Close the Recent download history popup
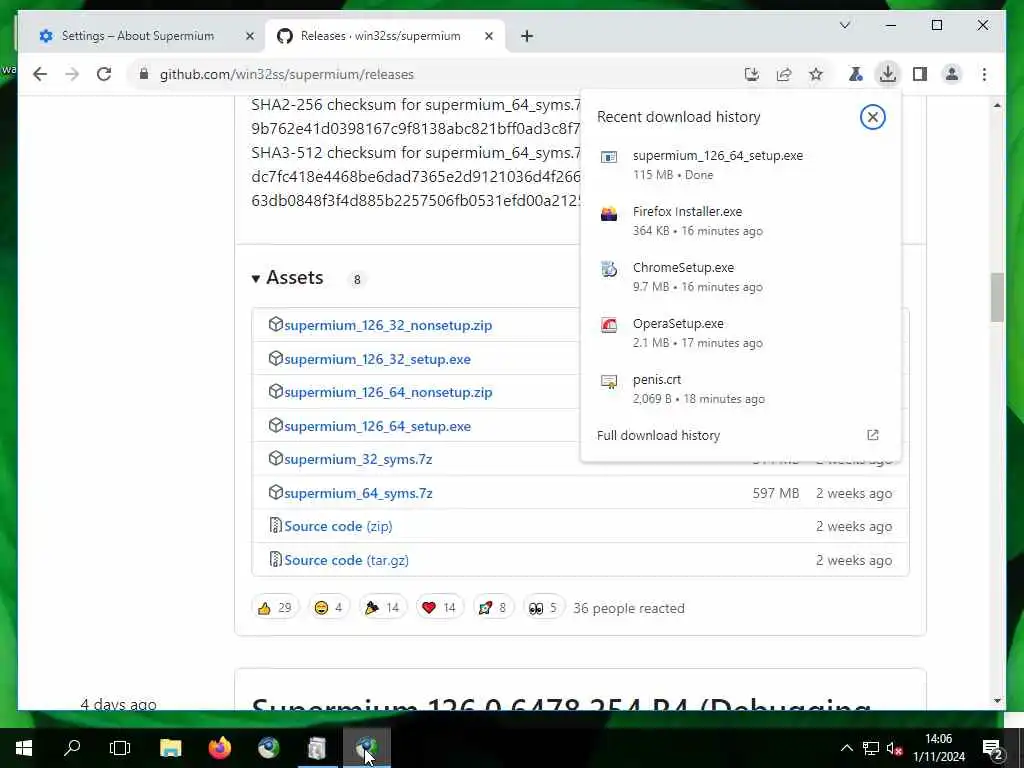Viewport: 1024px width, 768px height. tap(872, 118)
